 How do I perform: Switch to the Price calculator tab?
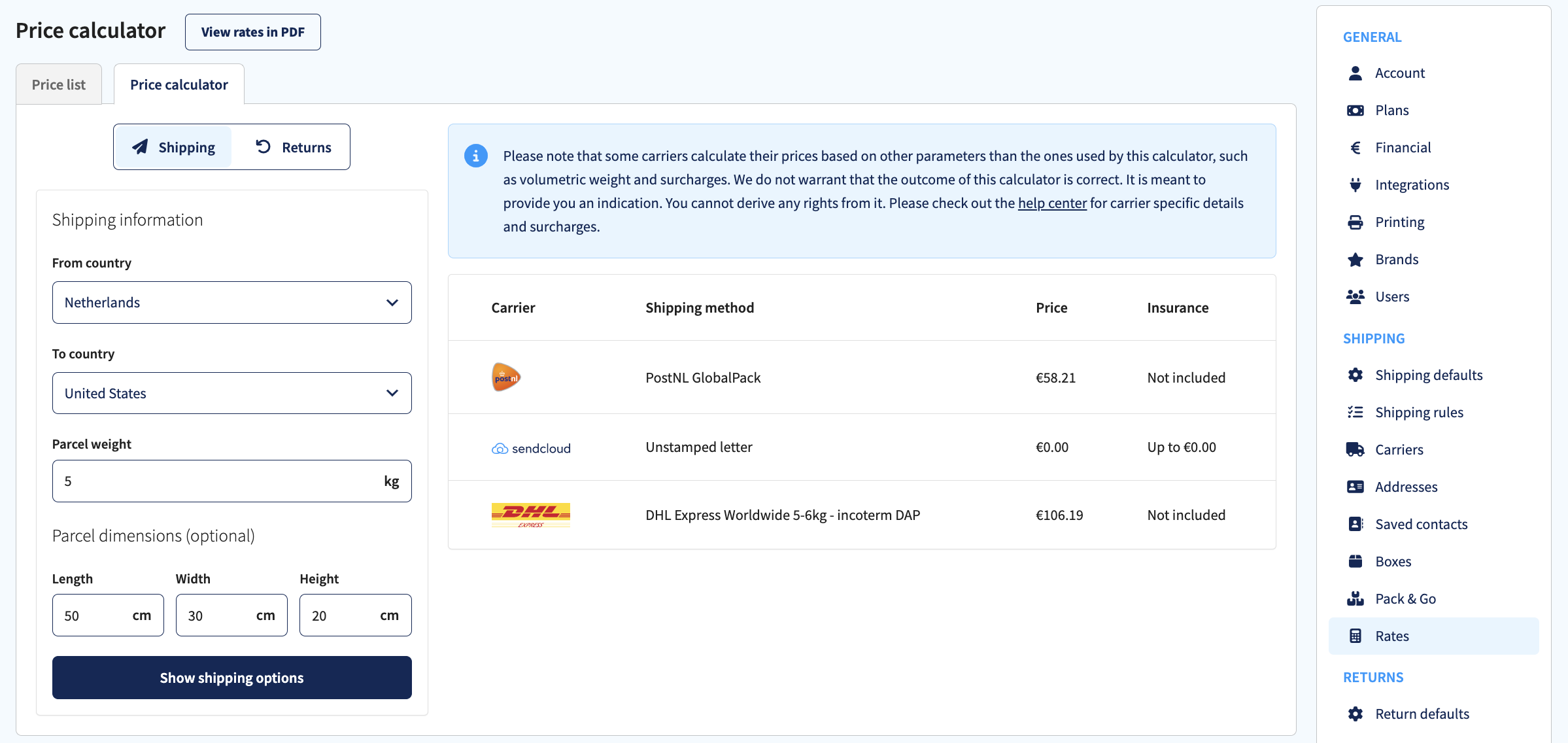pyautogui.click(x=179, y=84)
